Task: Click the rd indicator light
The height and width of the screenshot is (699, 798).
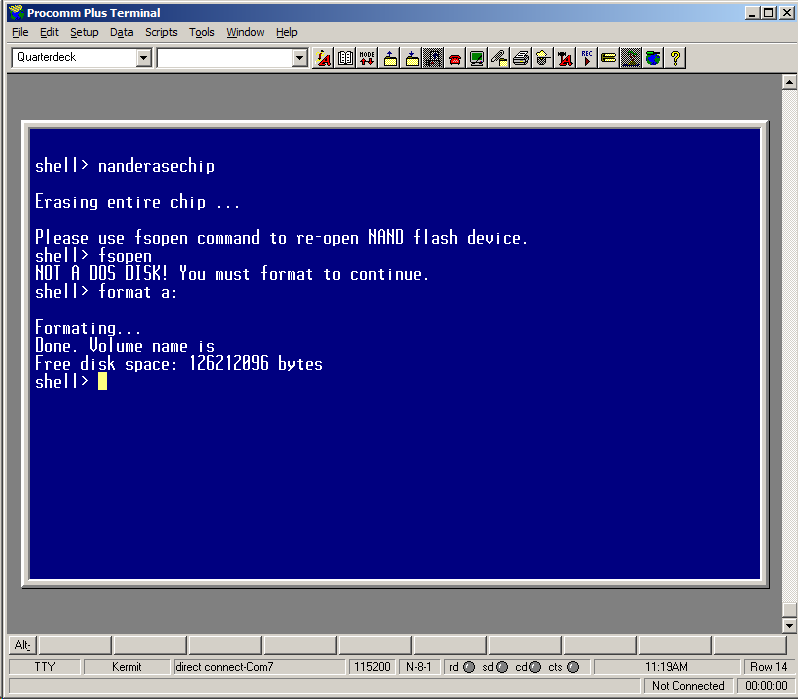Action: tap(469, 667)
